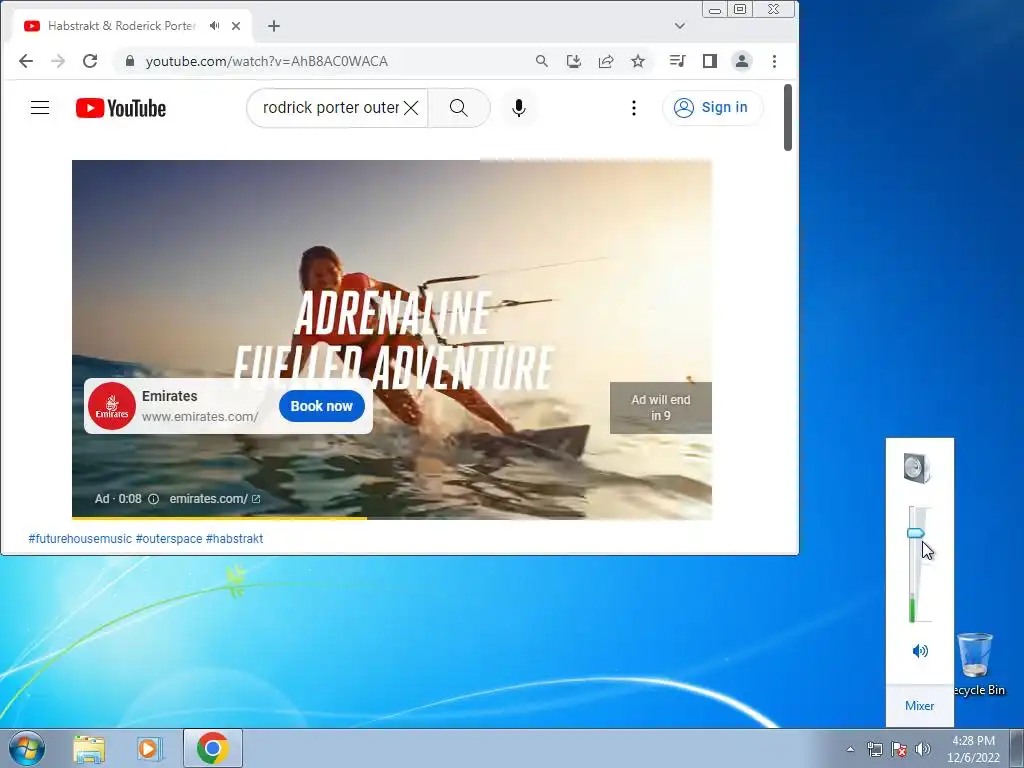1024x768 pixels.
Task: Launch Windows Media Player from the taskbar
Action: pos(150,748)
